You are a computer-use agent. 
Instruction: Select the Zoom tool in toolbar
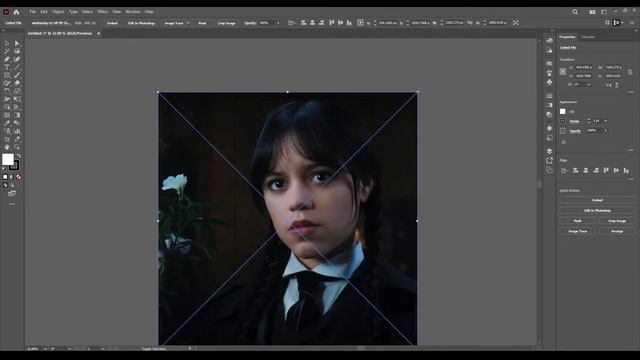coord(17,147)
